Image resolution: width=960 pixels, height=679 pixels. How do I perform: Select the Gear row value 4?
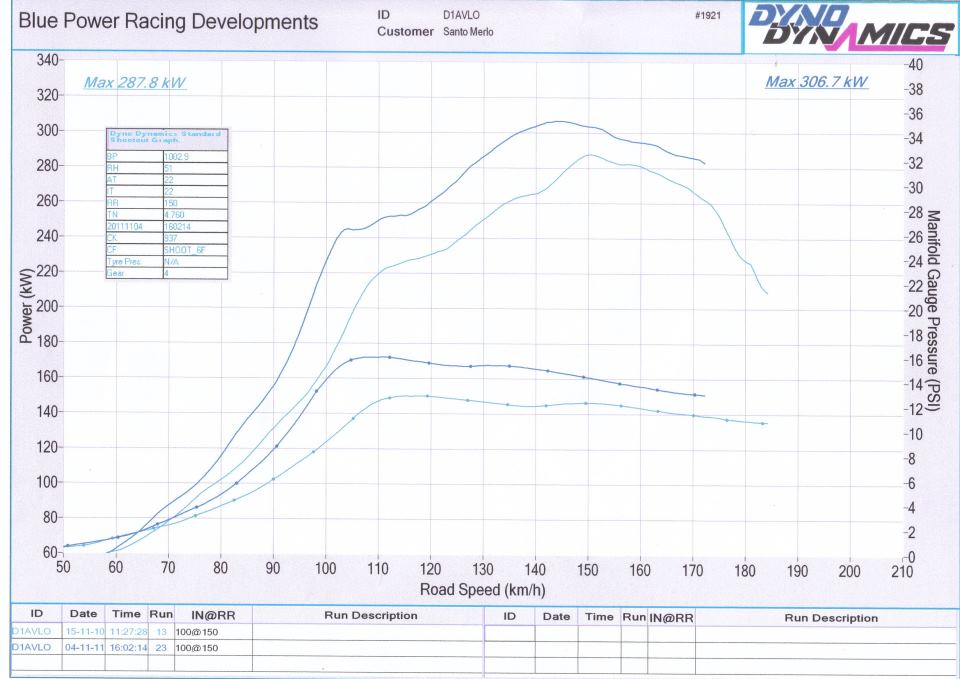pos(194,272)
